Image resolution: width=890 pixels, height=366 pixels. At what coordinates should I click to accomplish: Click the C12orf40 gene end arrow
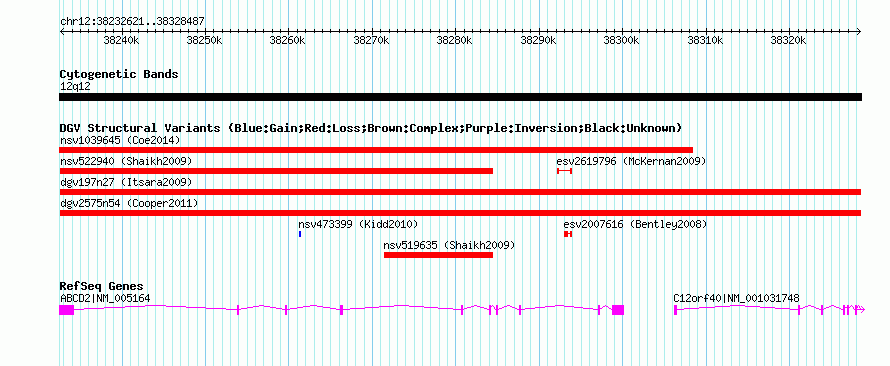[x=860, y=309]
